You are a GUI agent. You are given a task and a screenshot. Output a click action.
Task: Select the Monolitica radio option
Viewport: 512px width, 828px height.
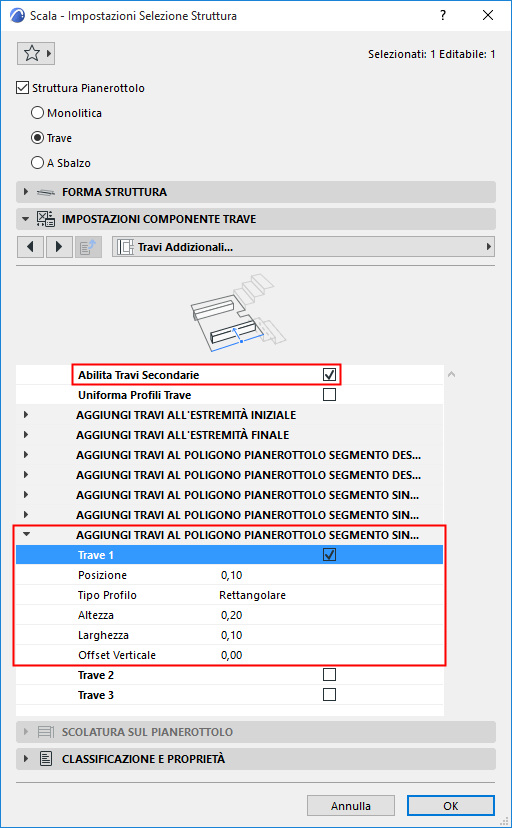pyautogui.click(x=37, y=112)
